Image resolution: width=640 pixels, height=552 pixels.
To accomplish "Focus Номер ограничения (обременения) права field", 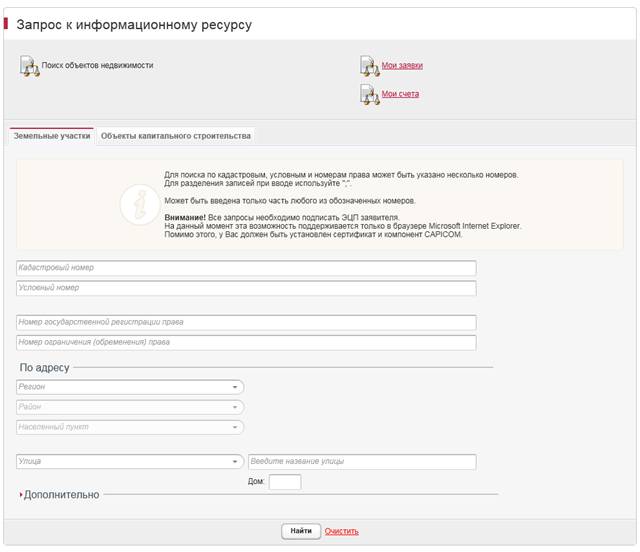I will 246,342.
